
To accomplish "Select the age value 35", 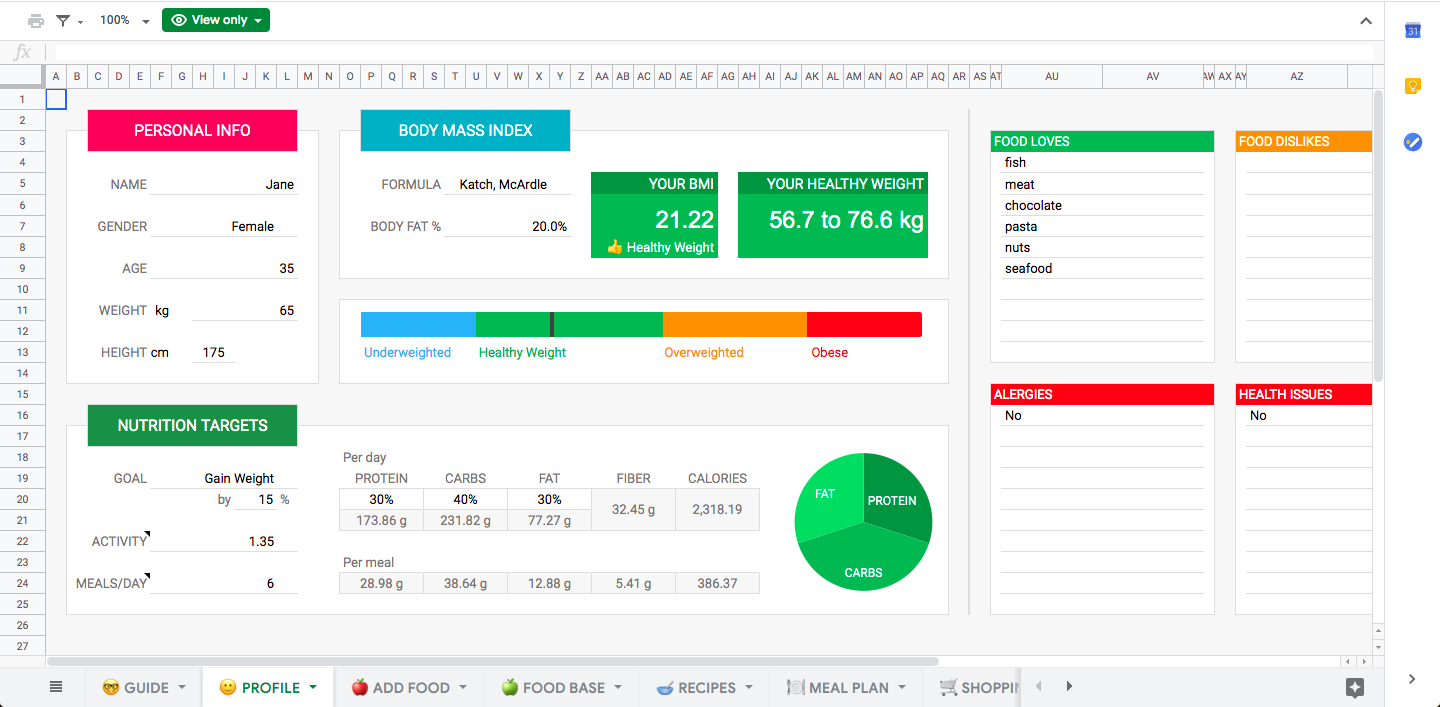I will (224, 268).
